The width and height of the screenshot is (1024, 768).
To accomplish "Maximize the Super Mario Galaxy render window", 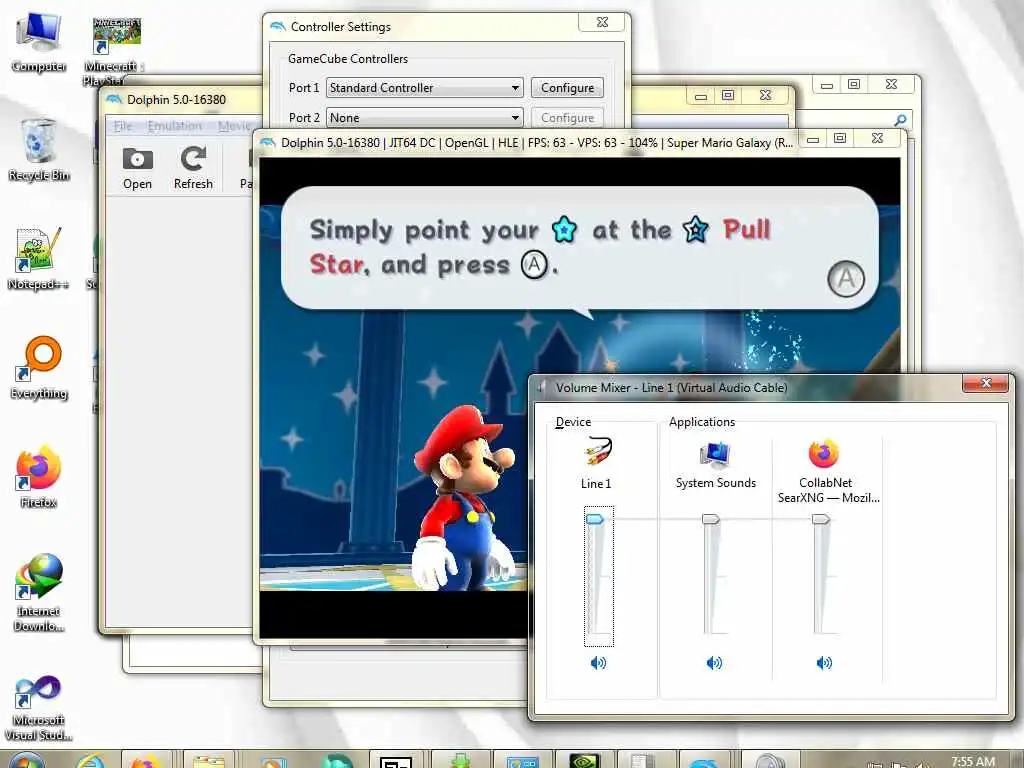I will (x=840, y=138).
